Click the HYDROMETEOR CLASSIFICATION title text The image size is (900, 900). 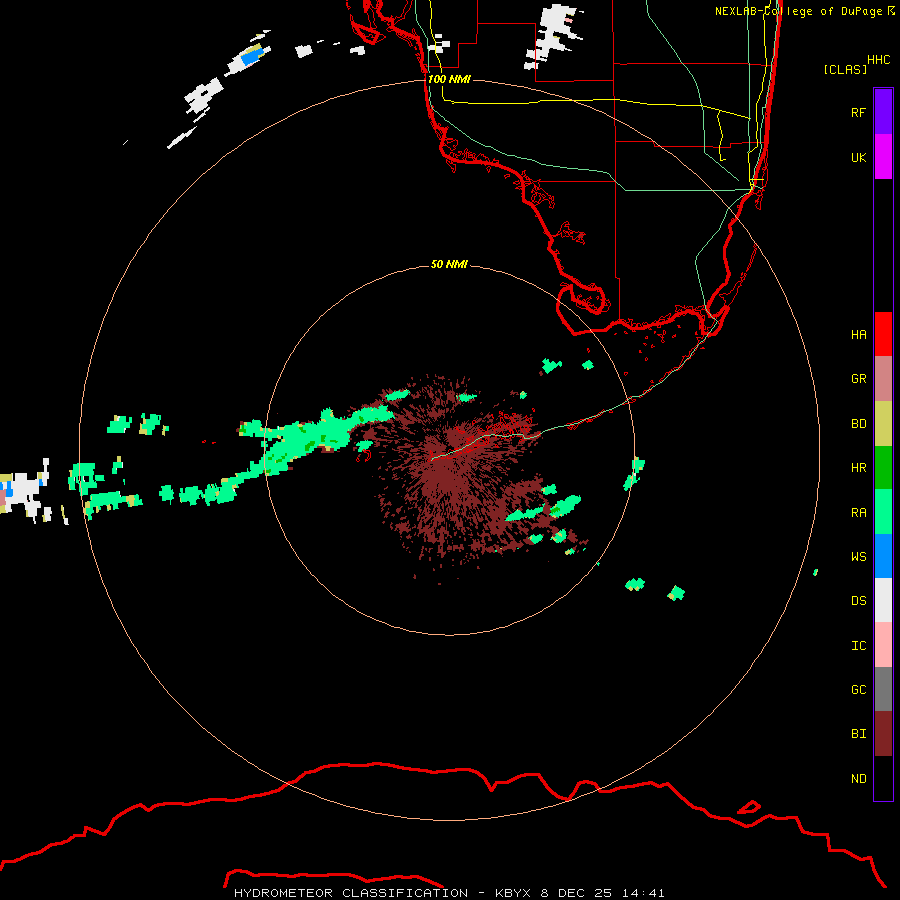coord(351,893)
